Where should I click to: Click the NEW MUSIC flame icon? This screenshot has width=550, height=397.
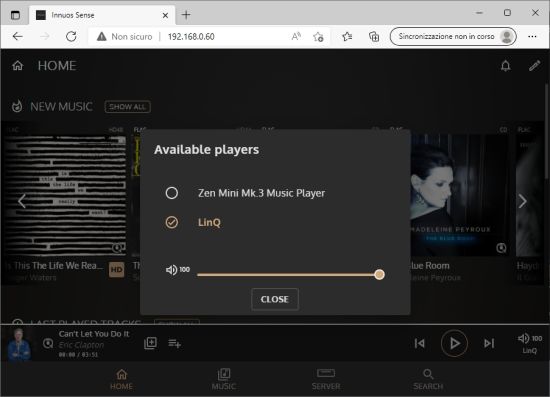point(17,107)
